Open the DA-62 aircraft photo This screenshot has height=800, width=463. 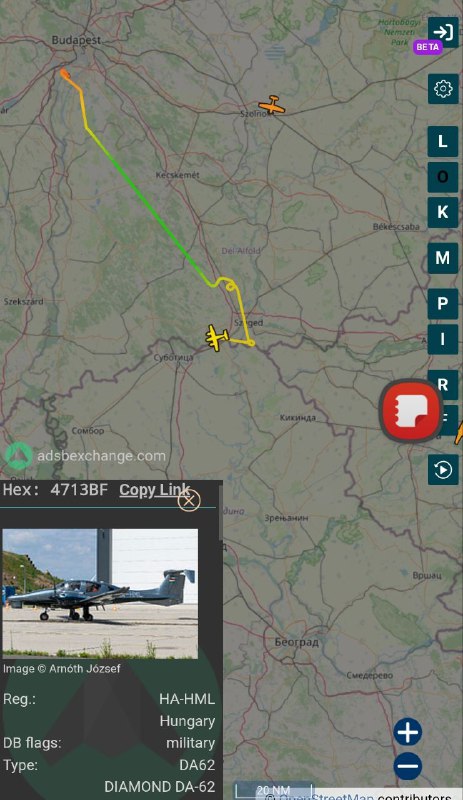100,593
